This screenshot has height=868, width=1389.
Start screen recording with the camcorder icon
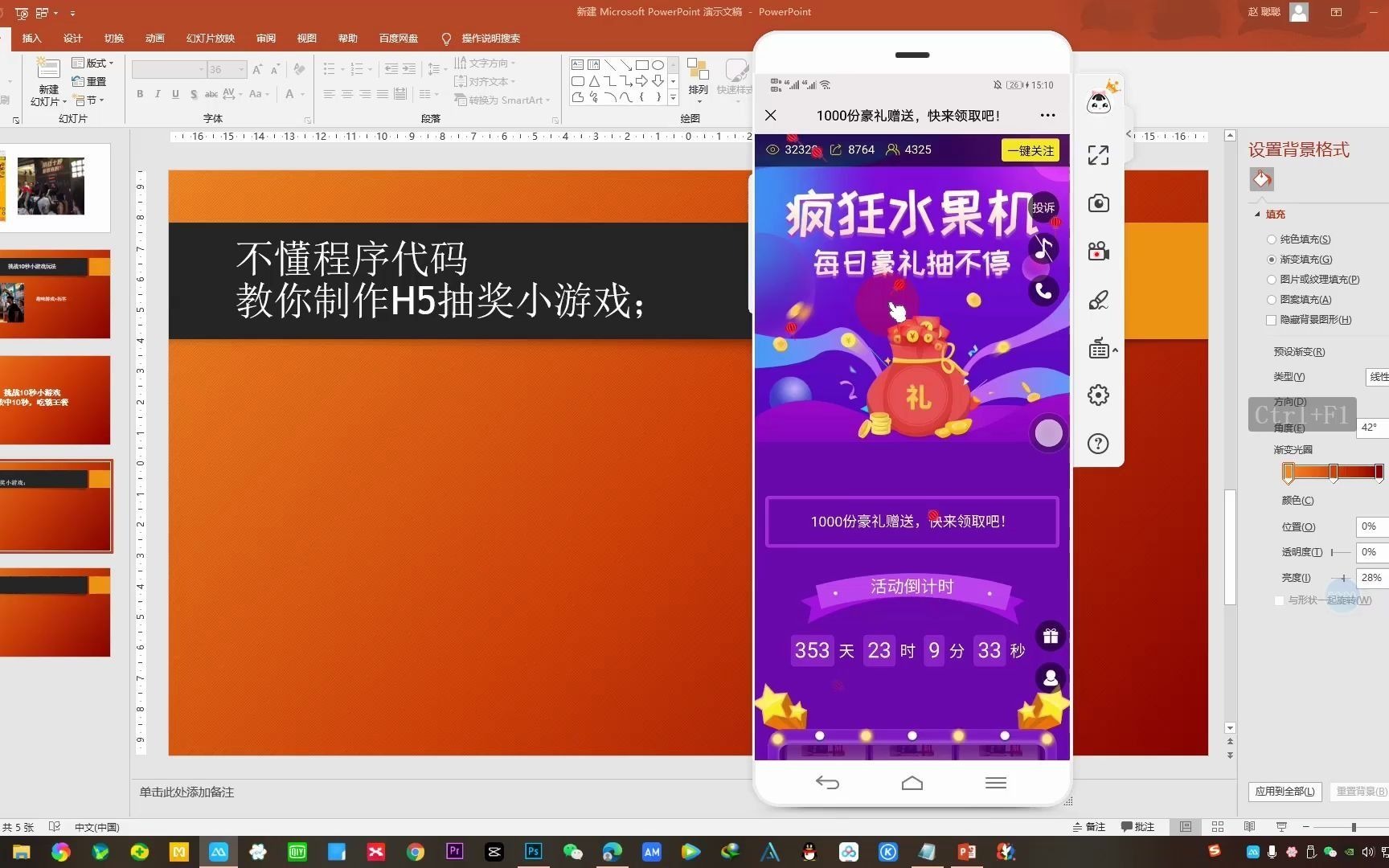coord(1098,252)
